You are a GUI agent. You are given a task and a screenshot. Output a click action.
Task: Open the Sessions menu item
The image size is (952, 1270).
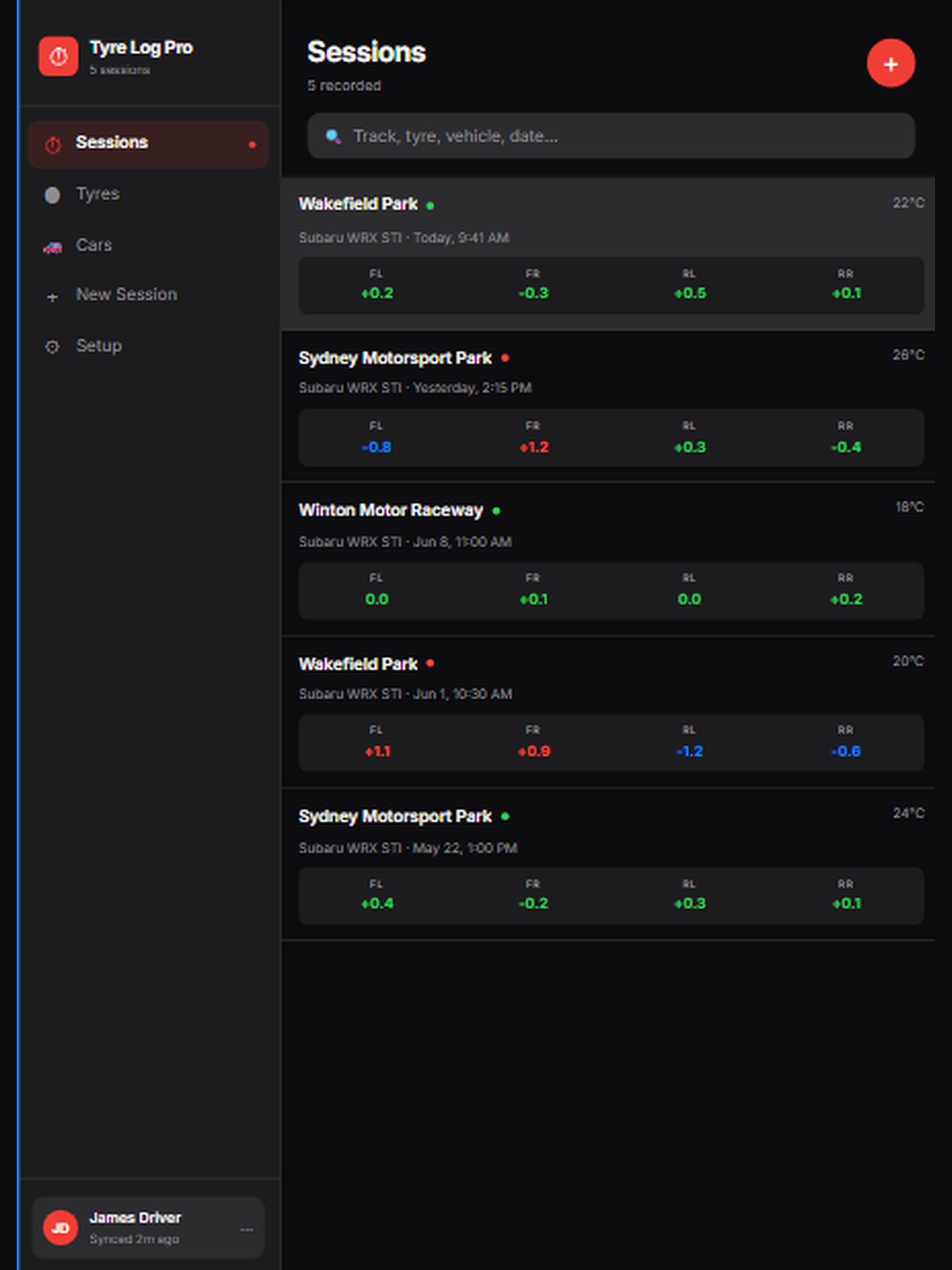148,144
